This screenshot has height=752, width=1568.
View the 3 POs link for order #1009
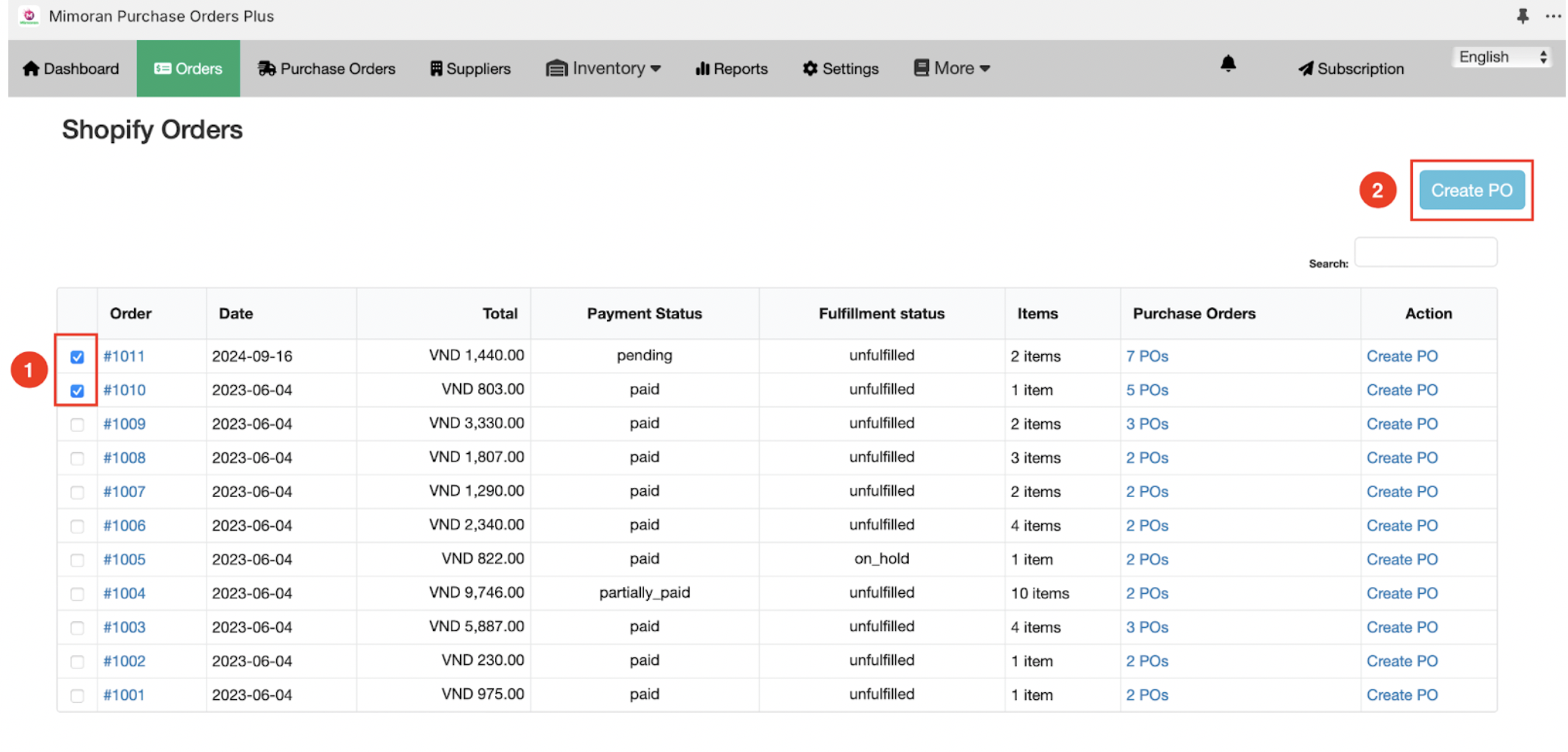1147,424
